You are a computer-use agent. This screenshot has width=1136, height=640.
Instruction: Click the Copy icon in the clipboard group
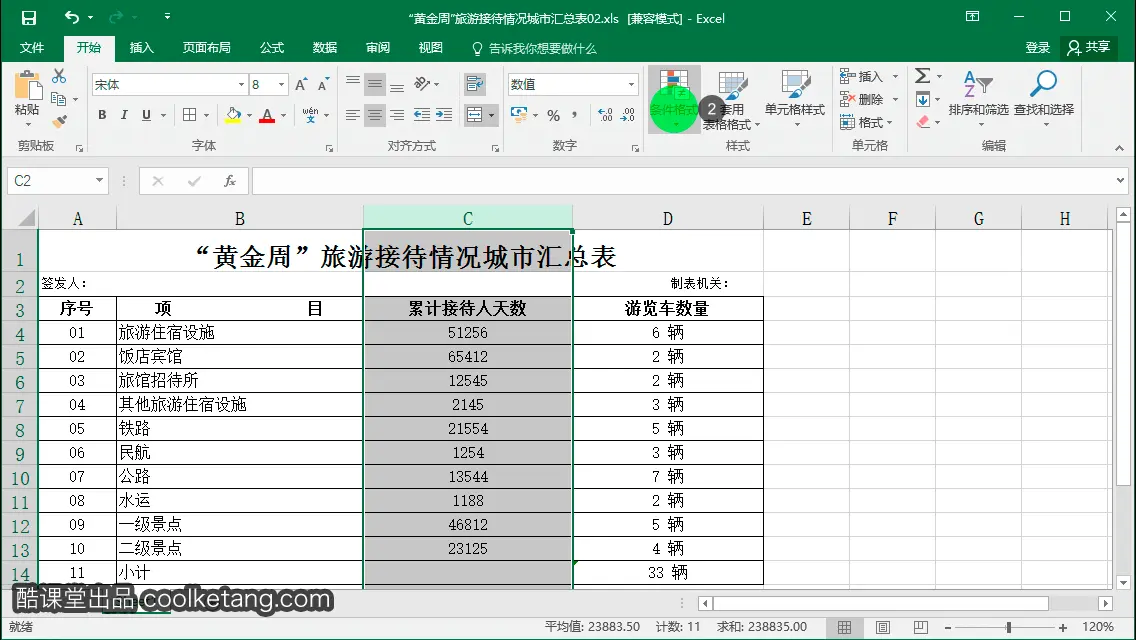pyautogui.click(x=59, y=99)
